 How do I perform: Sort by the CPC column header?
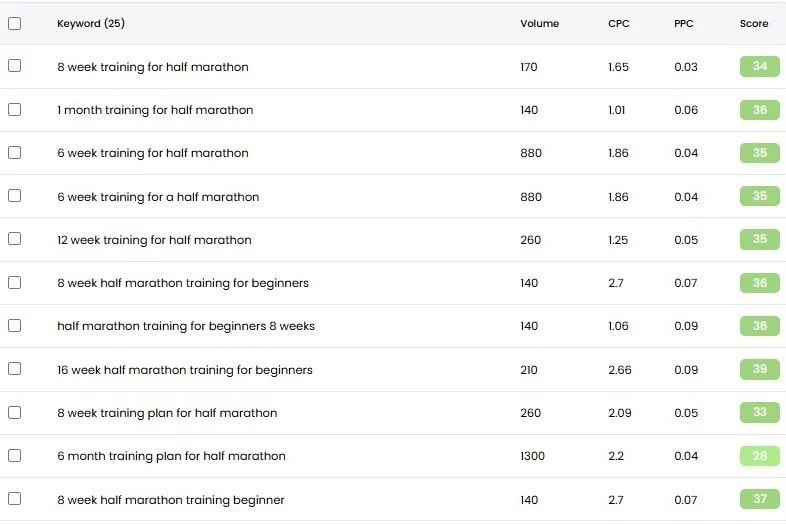click(618, 23)
